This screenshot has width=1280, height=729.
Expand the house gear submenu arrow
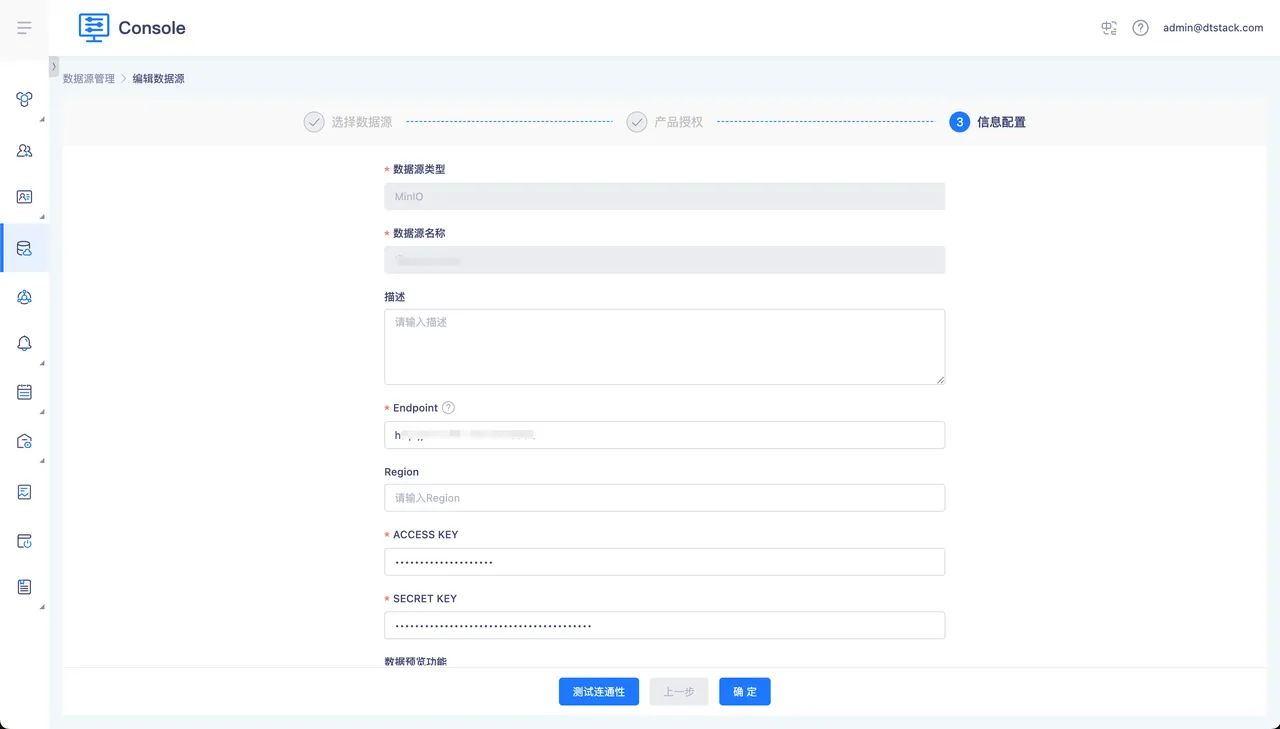42,461
